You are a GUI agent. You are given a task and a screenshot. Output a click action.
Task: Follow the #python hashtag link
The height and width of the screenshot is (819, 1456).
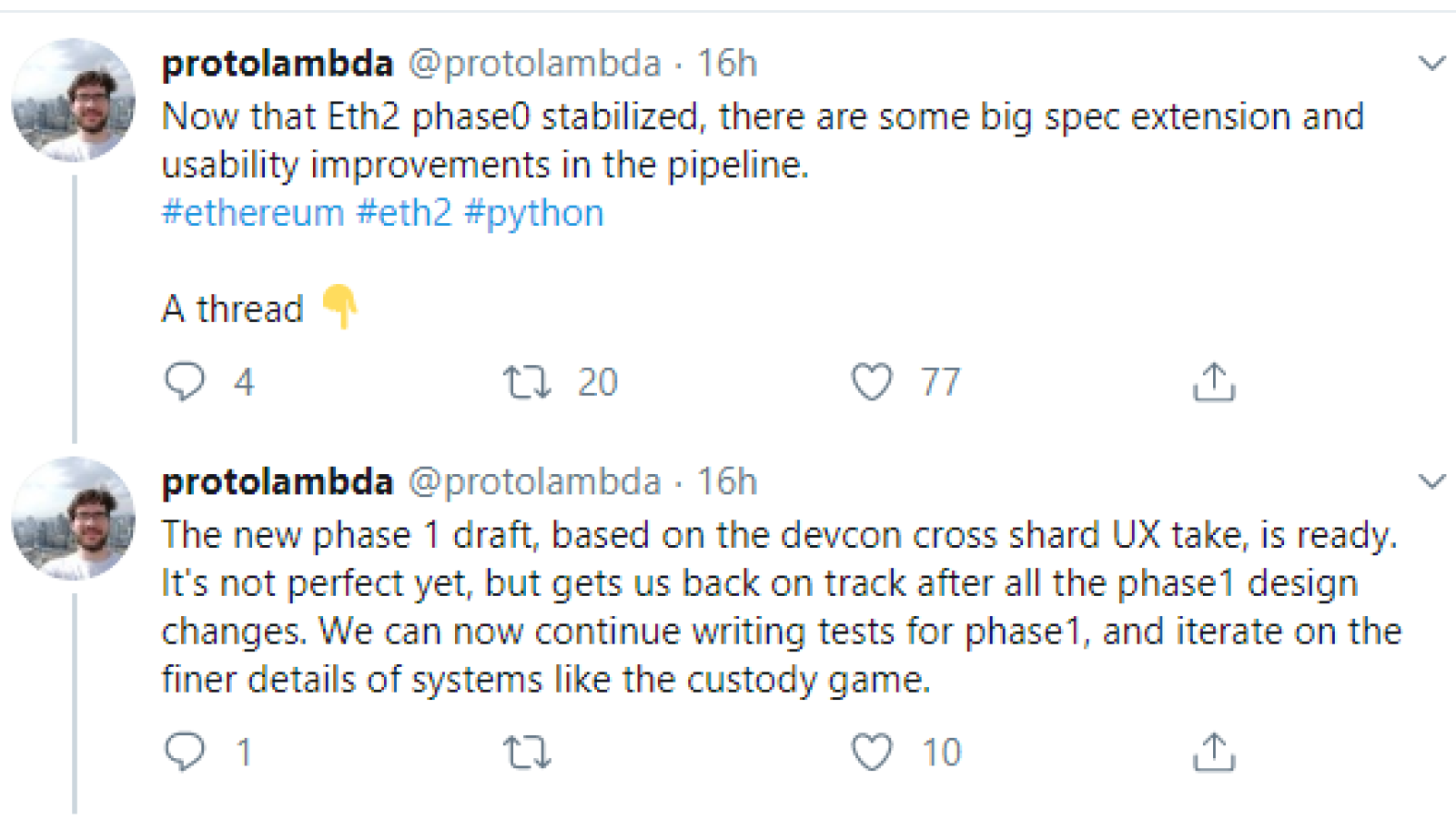pyautogui.click(x=534, y=213)
